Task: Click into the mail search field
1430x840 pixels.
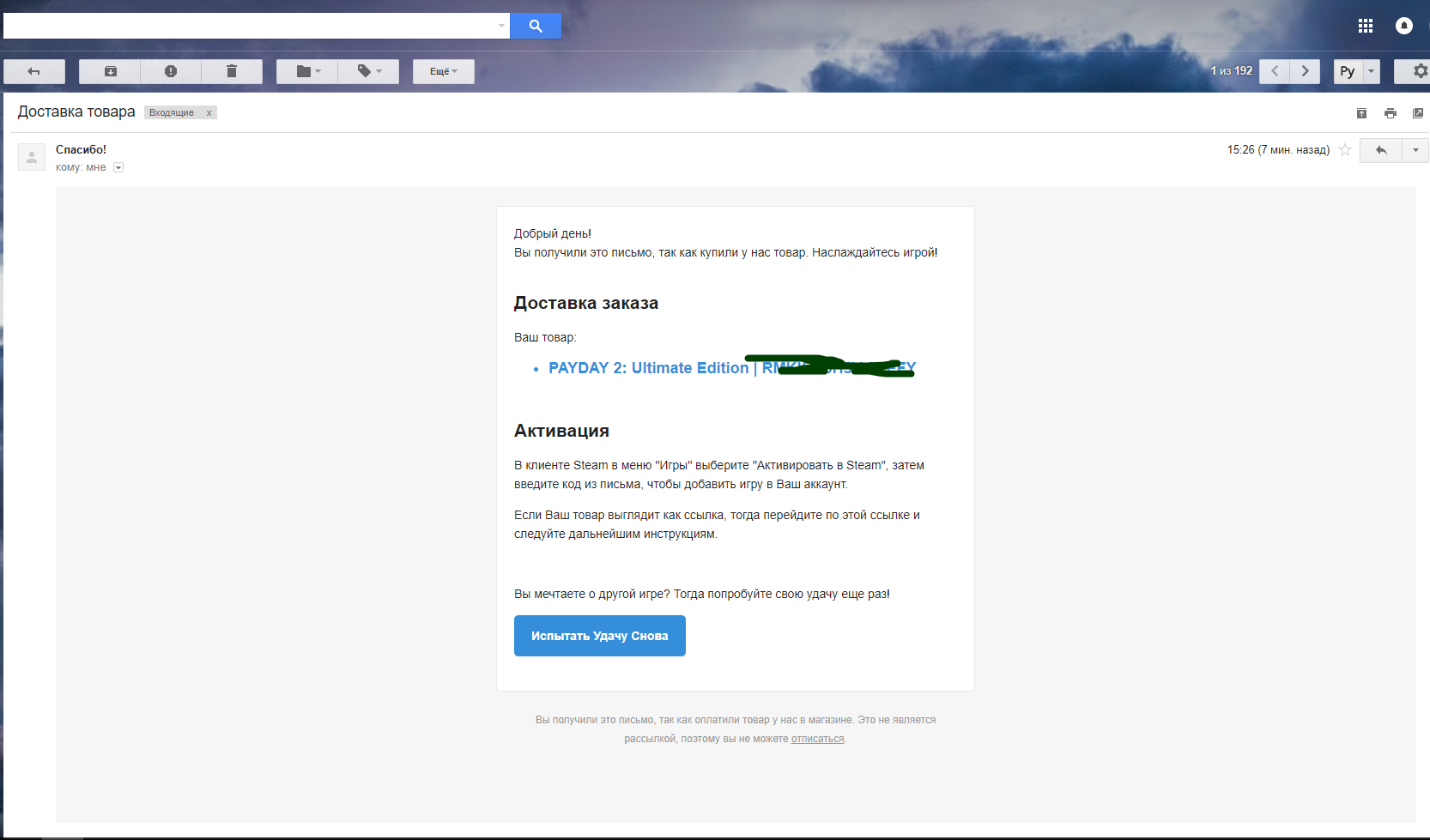Action: click(249, 26)
